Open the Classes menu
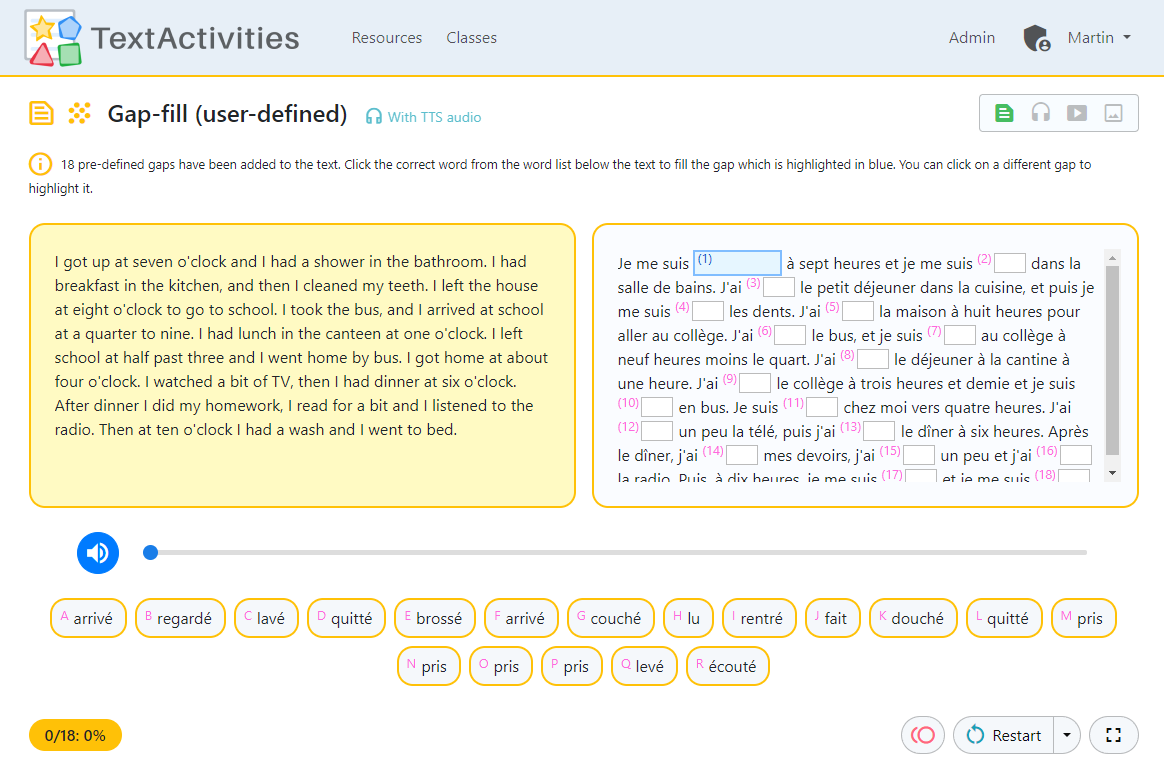This screenshot has width=1164, height=779. pyautogui.click(x=471, y=38)
